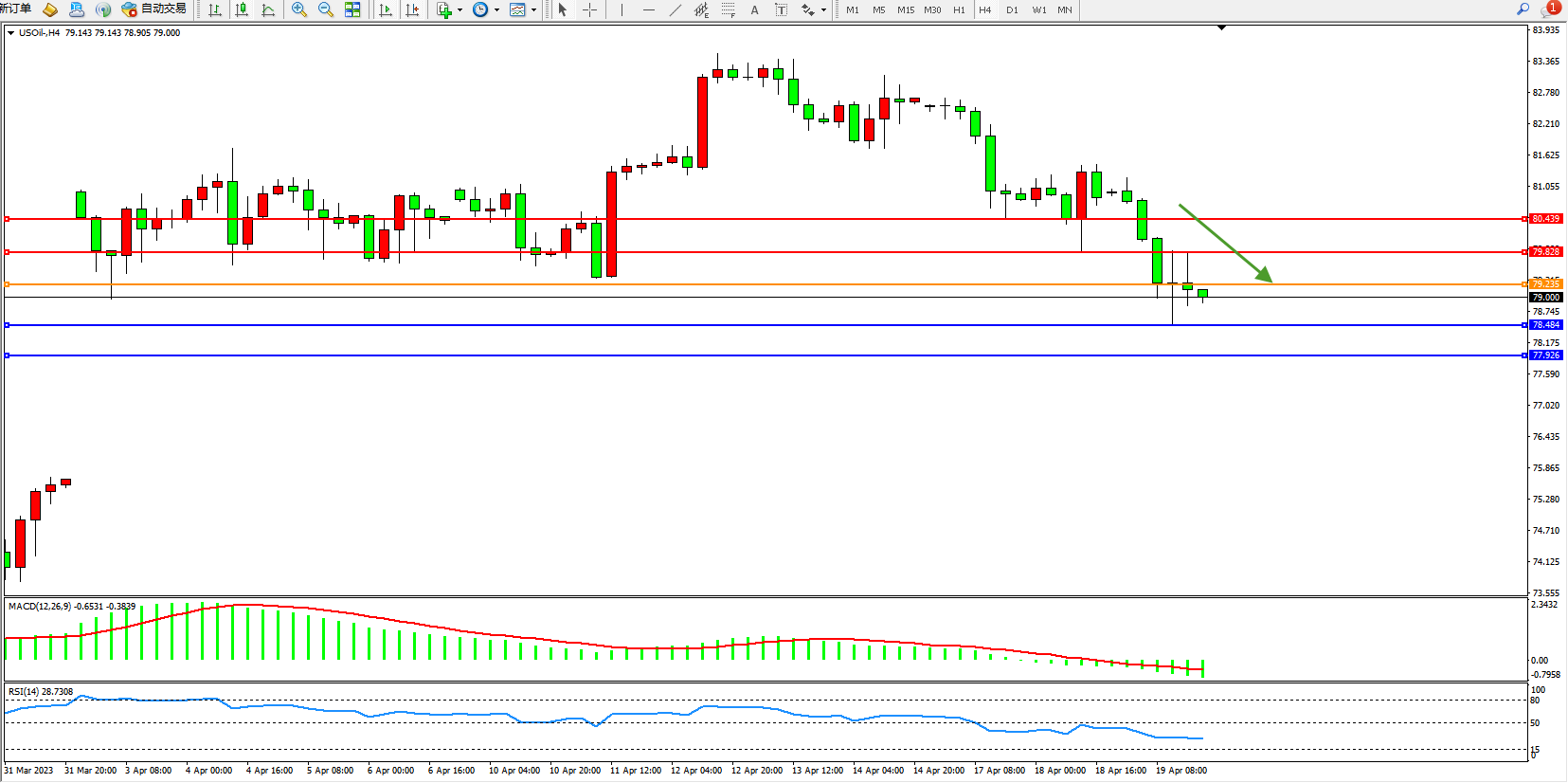This screenshot has height=783, width=1568.
Task: Switch to the M15 timeframe
Action: 906,9
